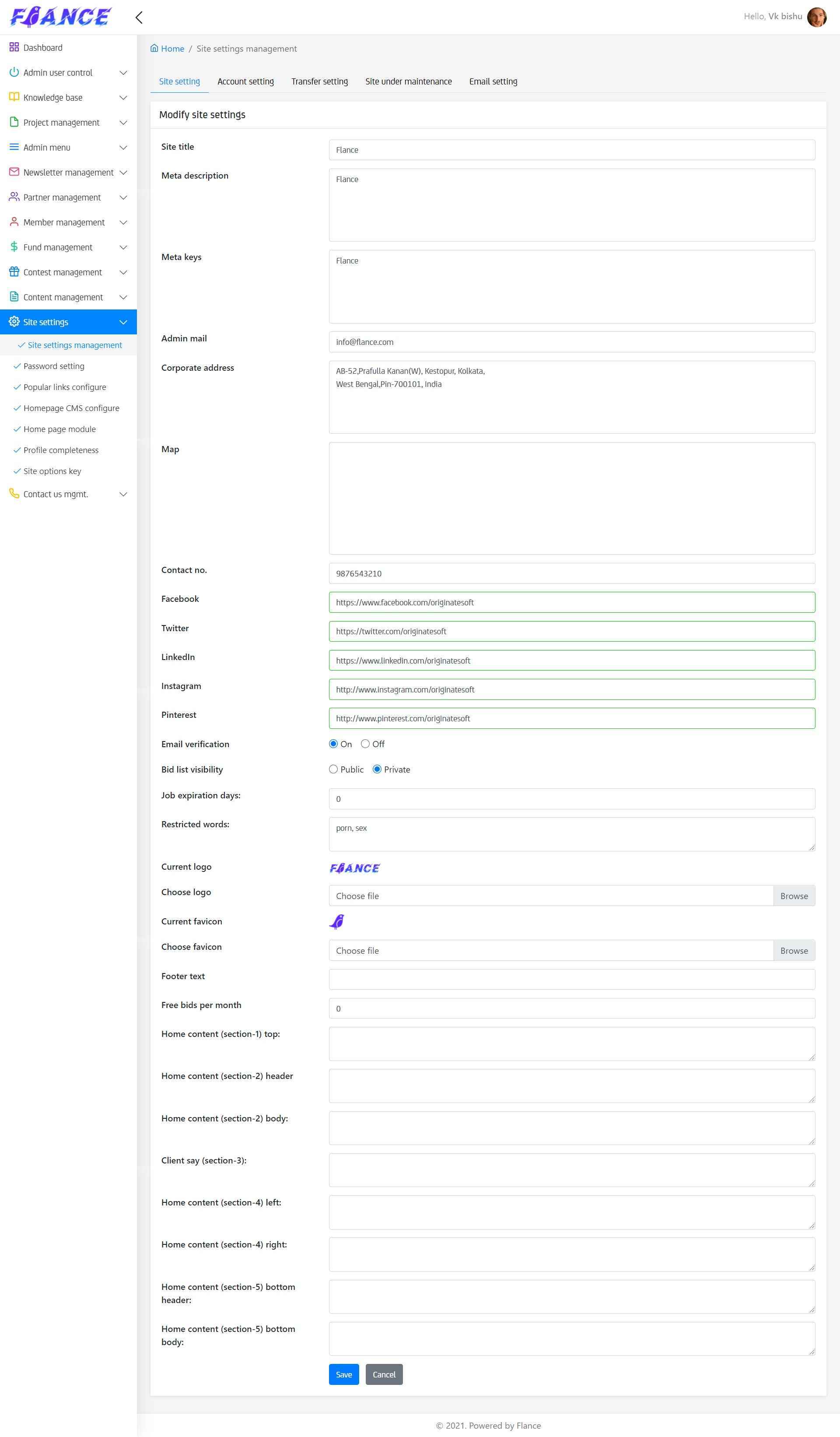Click the Fund management dollar icon

(x=14, y=247)
